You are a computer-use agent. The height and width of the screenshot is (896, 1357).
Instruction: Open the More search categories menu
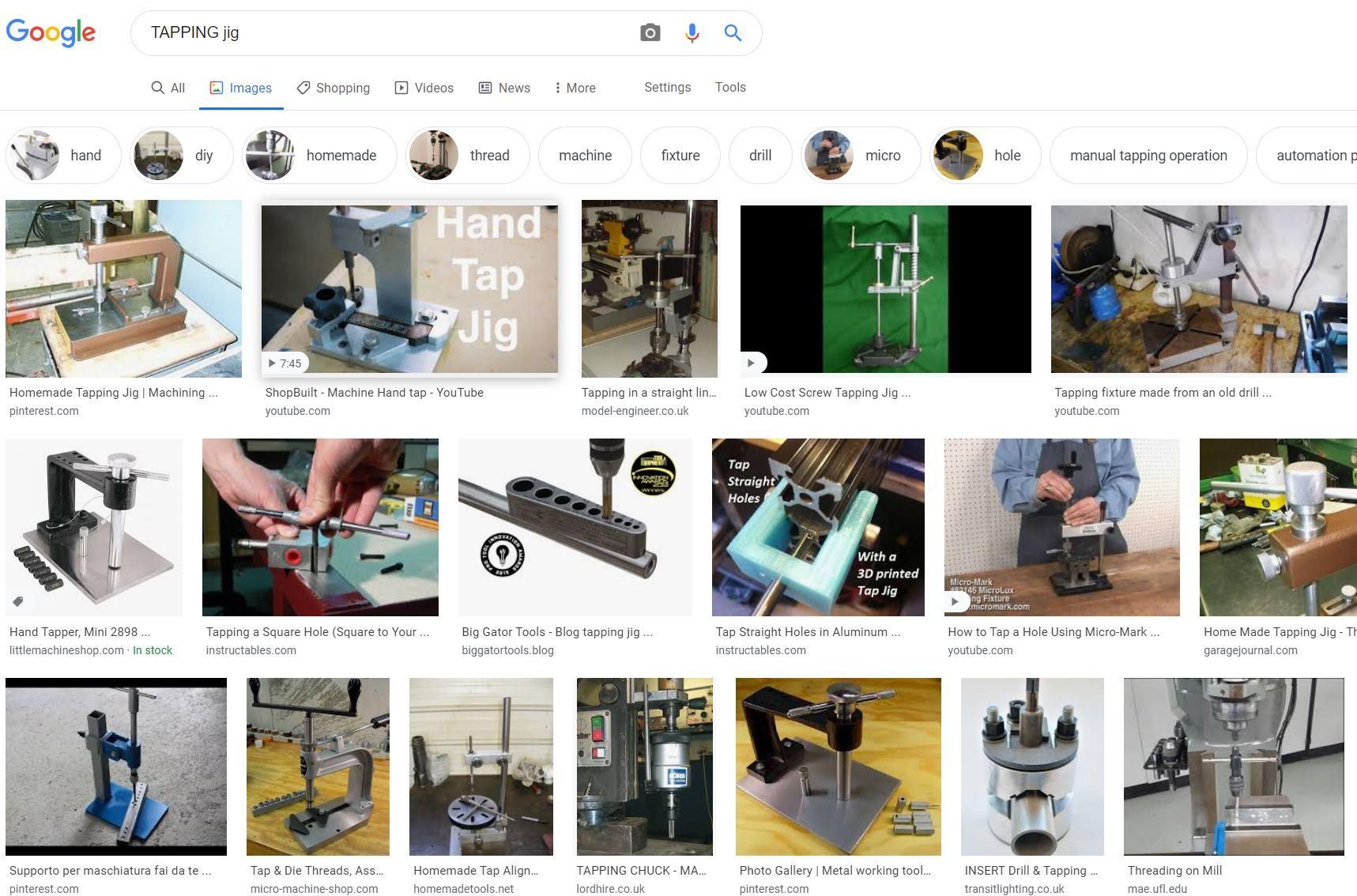point(575,88)
